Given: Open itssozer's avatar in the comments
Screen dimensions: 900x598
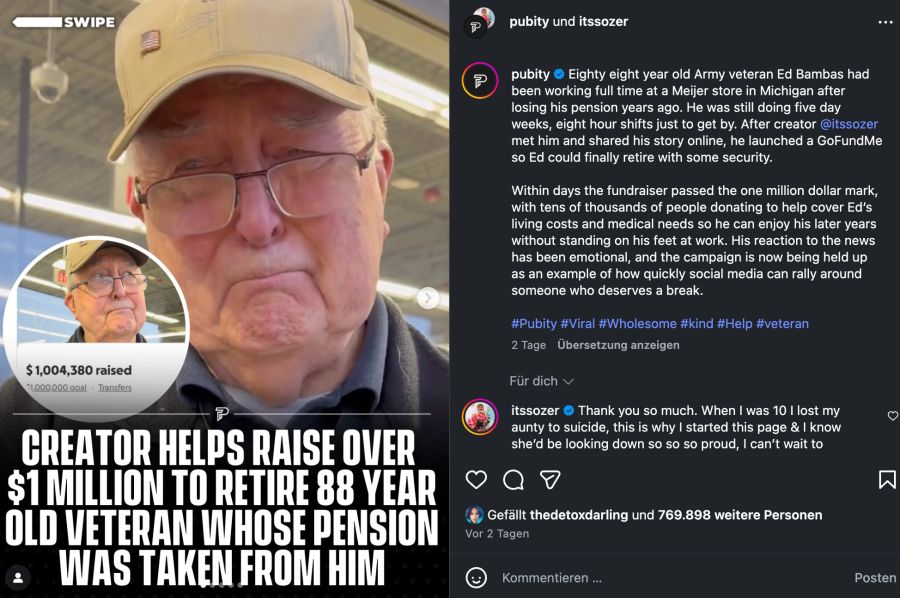Looking at the screenshot, I should coord(480,417).
